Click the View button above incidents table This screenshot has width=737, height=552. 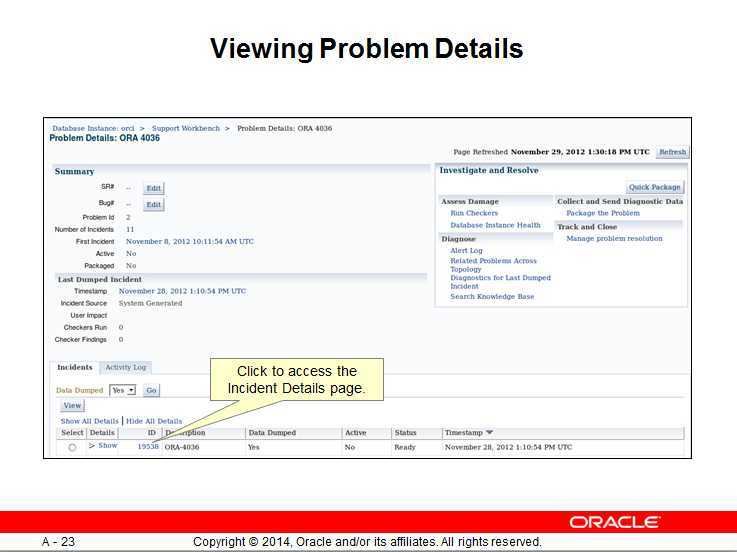[72, 405]
